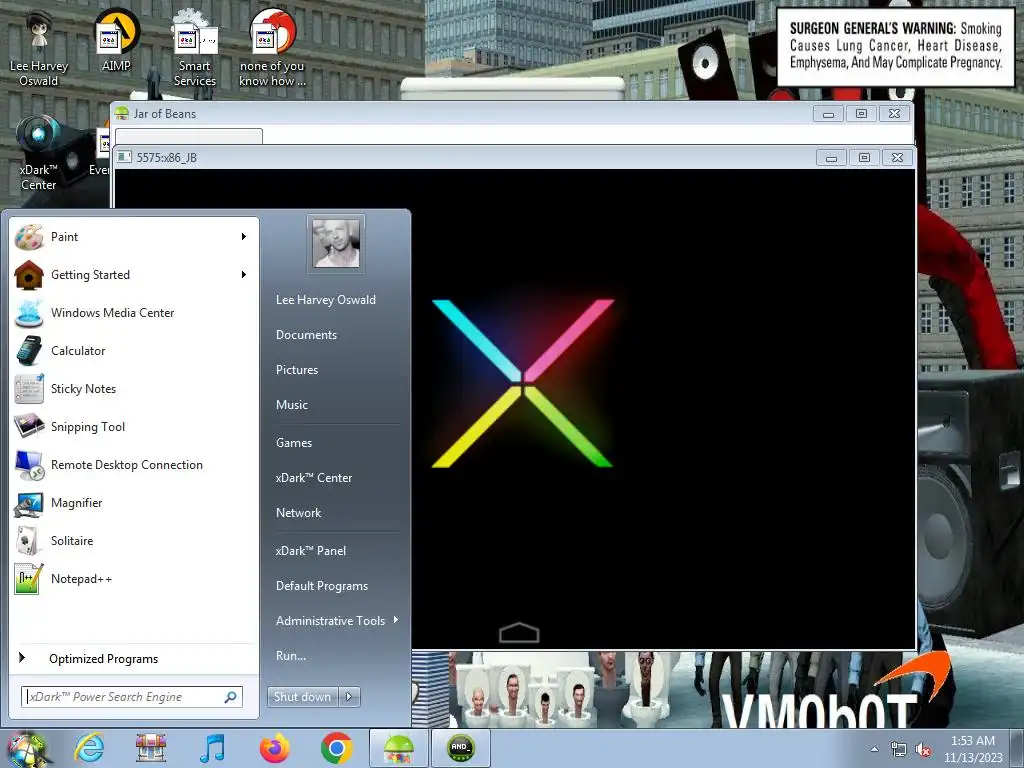Launch Firefox from the taskbar
The width and height of the screenshot is (1024, 768).
(x=275, y=748)
